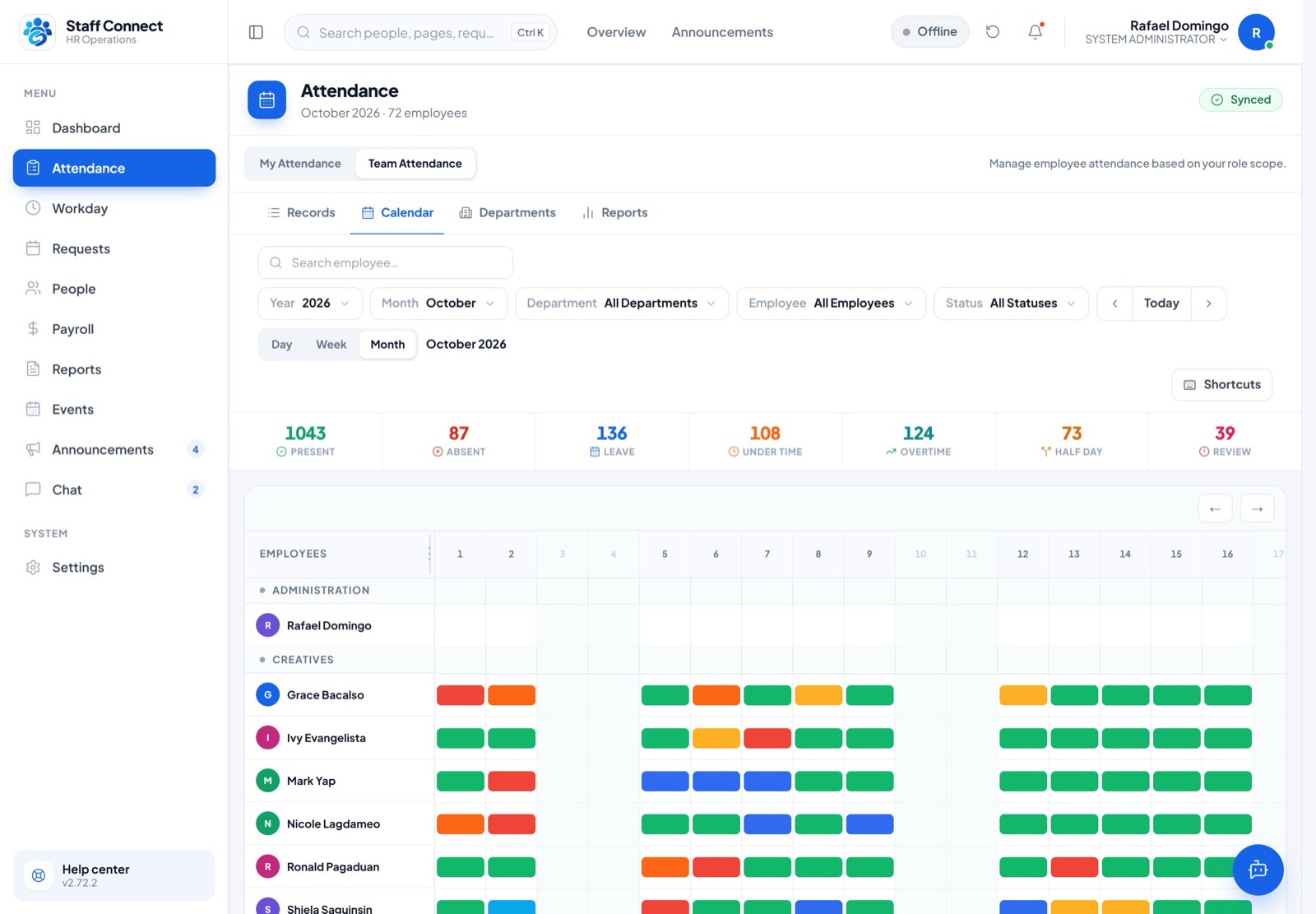The image size is (1316, 914).
Task: Switch to My Attendance view
Action: [300, 164]
